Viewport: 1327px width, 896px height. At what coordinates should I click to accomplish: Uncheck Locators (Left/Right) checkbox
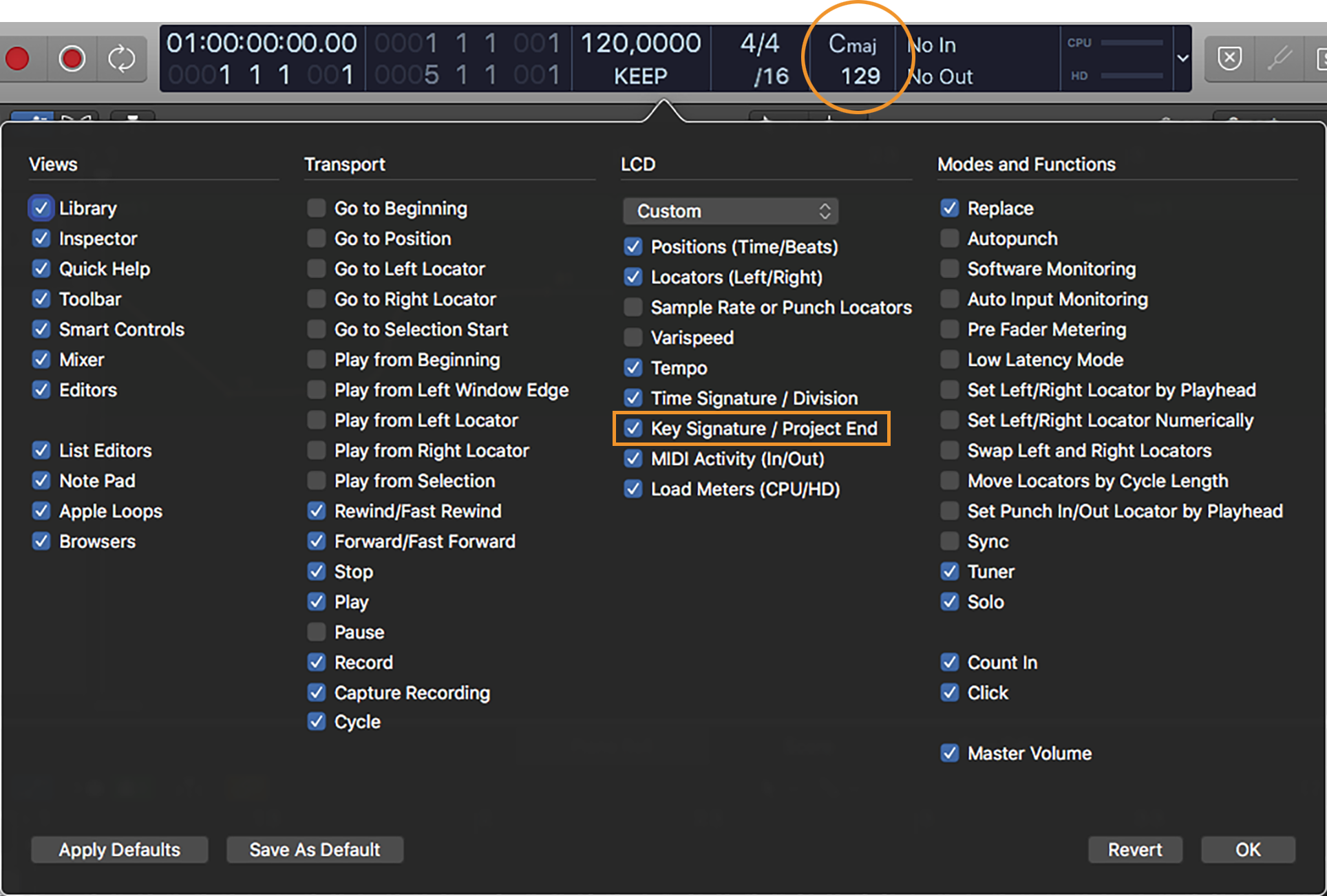[633, 277]
